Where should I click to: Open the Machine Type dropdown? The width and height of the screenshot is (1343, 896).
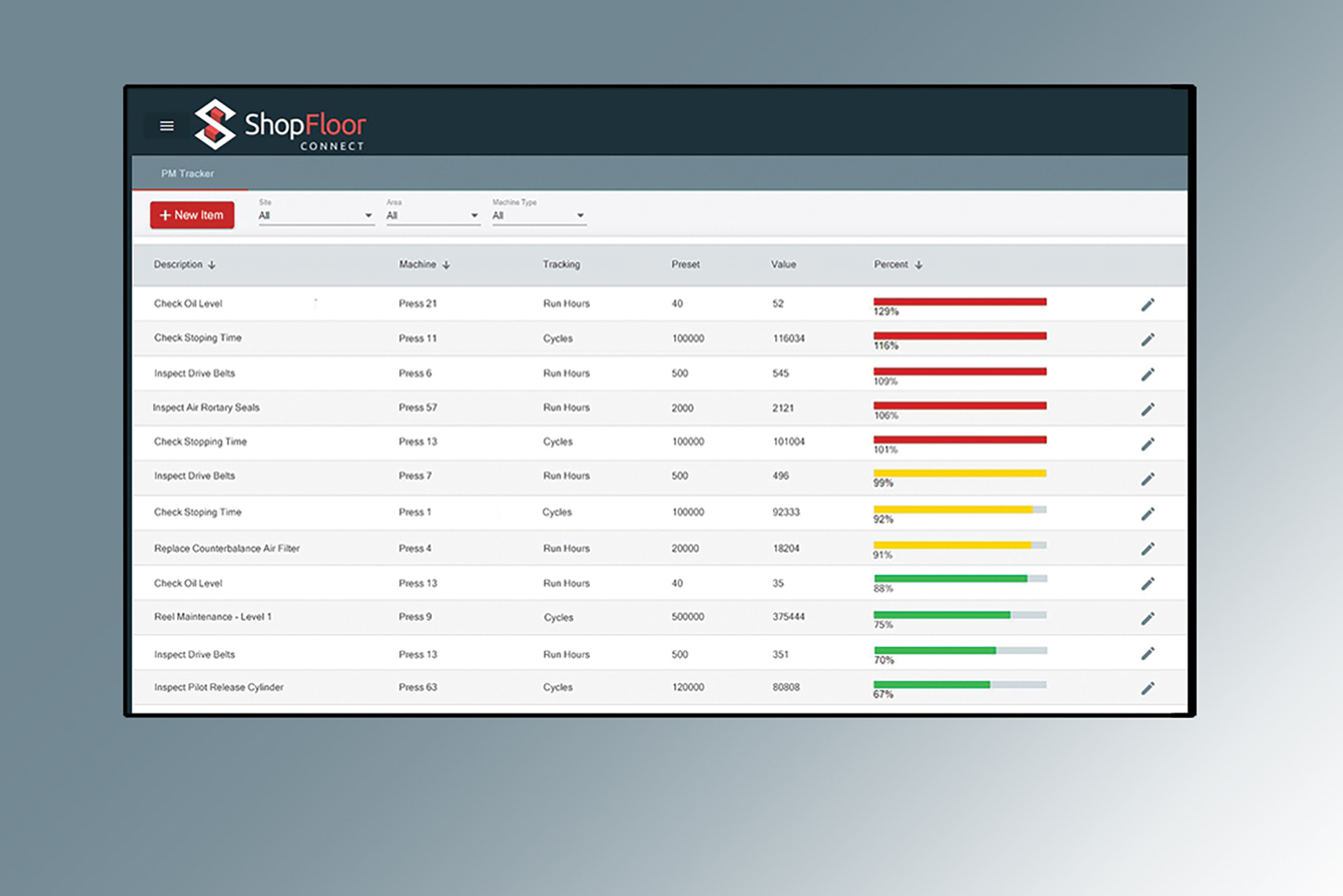click(539, 216)
